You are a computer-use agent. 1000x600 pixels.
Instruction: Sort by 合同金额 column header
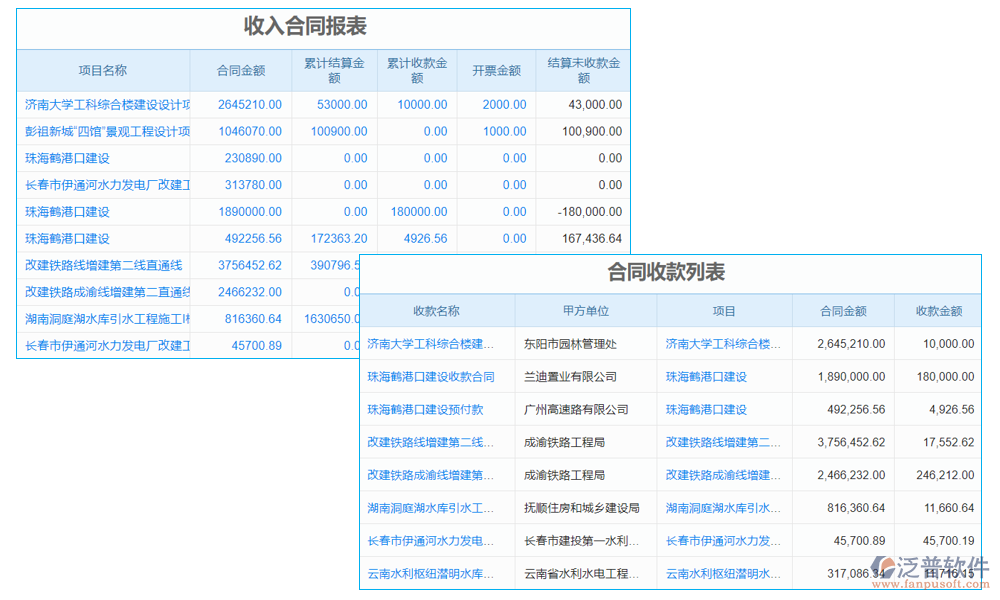pyautogui.click(x=246, y=70)
